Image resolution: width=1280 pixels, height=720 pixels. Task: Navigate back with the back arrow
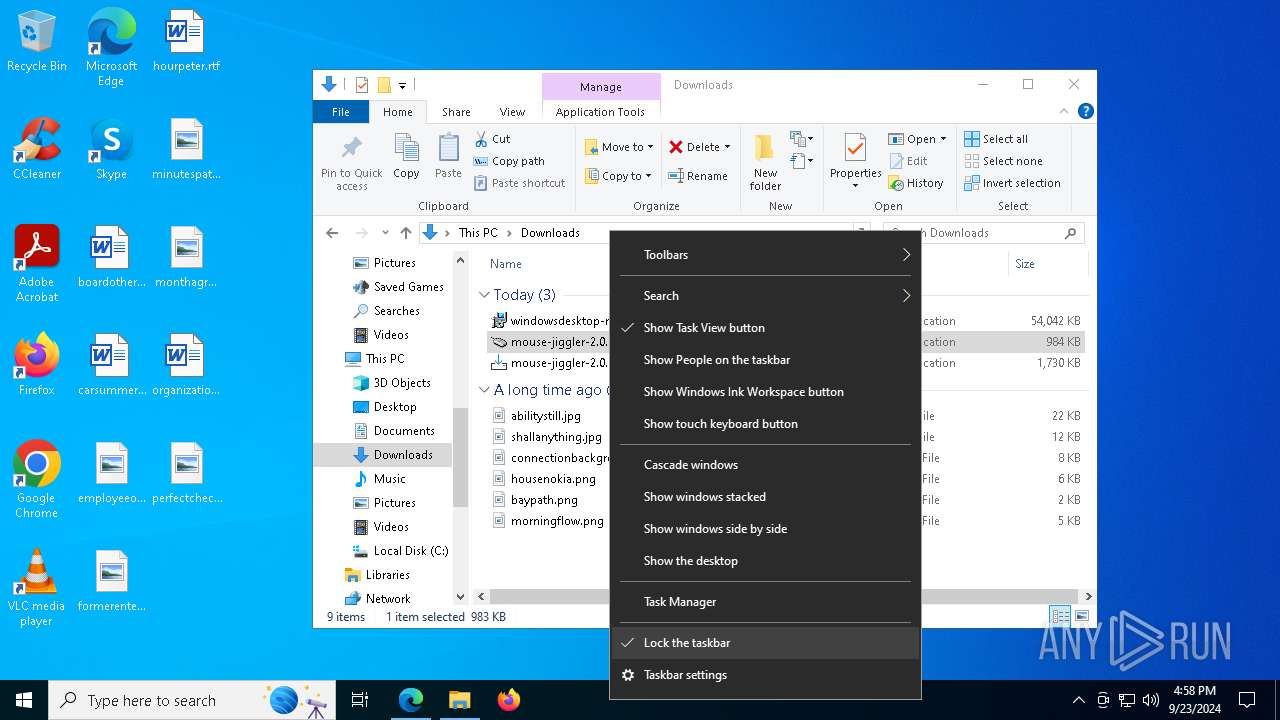(332, 233)
